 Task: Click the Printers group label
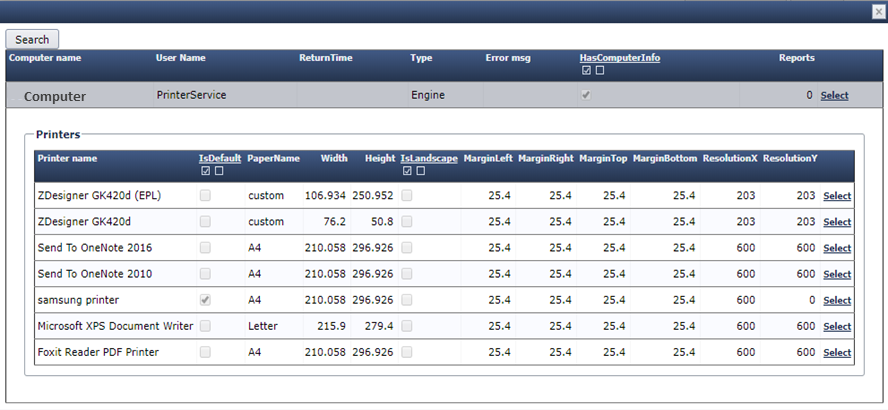(58, 135)
